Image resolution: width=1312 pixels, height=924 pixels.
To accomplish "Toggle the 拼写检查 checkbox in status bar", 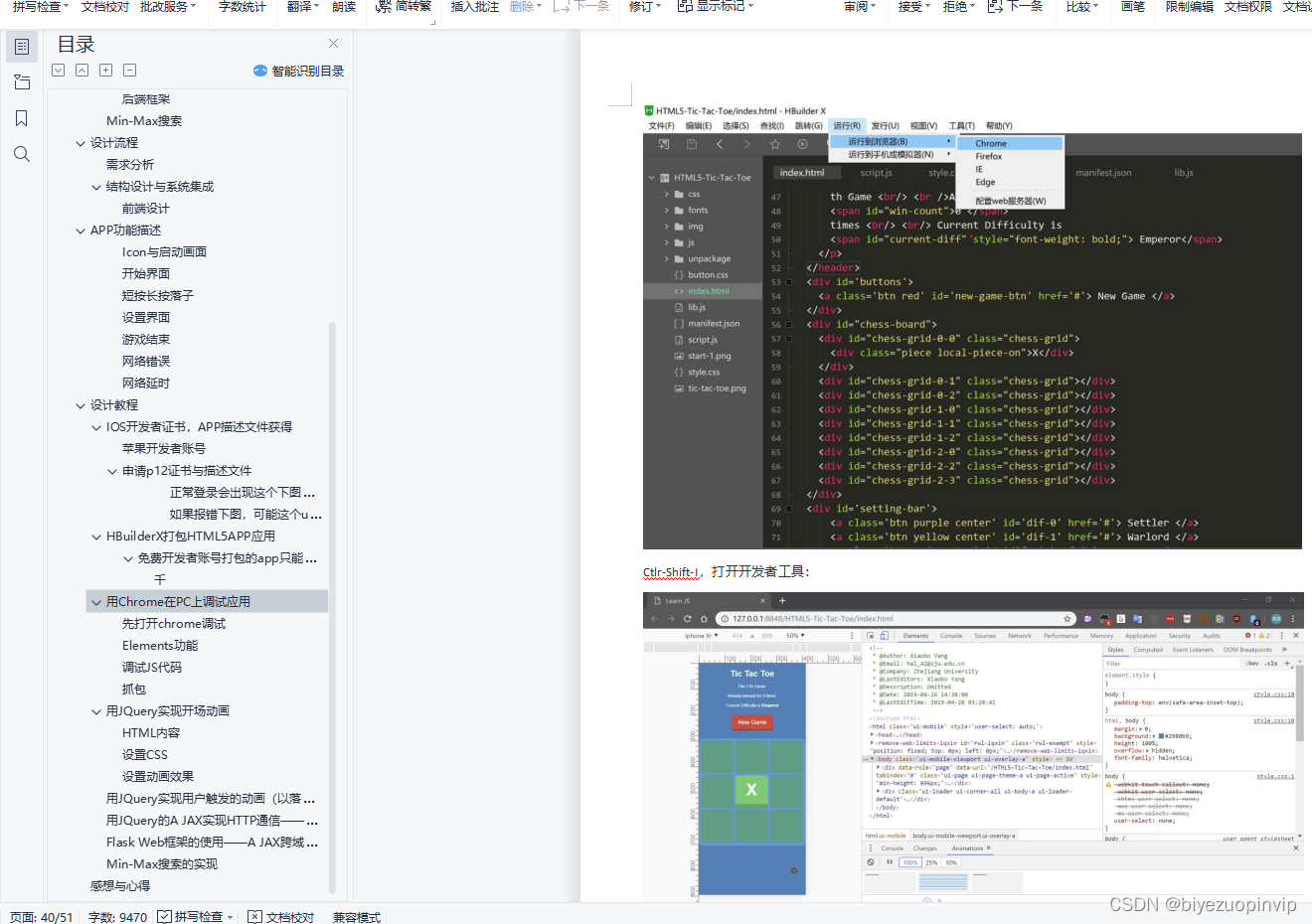I will [164, 916].
